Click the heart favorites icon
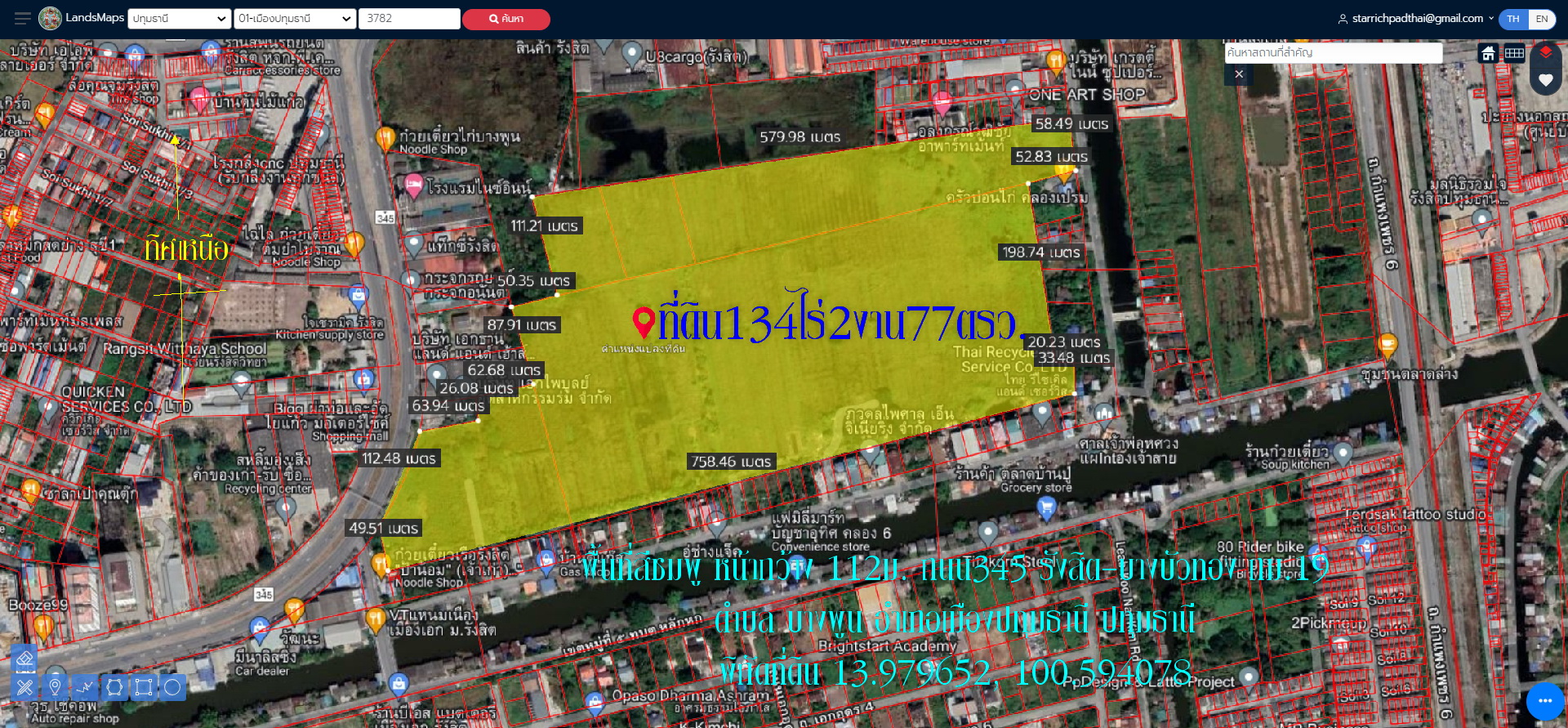Viewport: 1568px width, 728px height. pos(1545,80)
